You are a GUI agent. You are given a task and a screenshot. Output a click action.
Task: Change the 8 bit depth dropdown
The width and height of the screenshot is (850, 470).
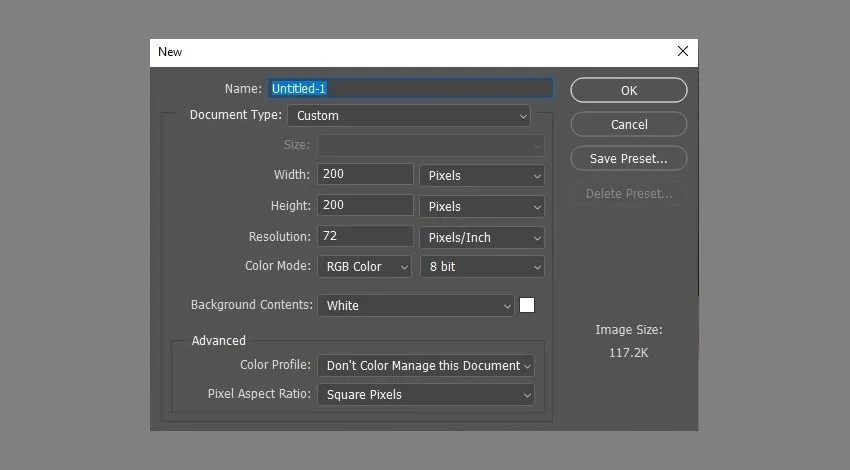pos(482,267)
